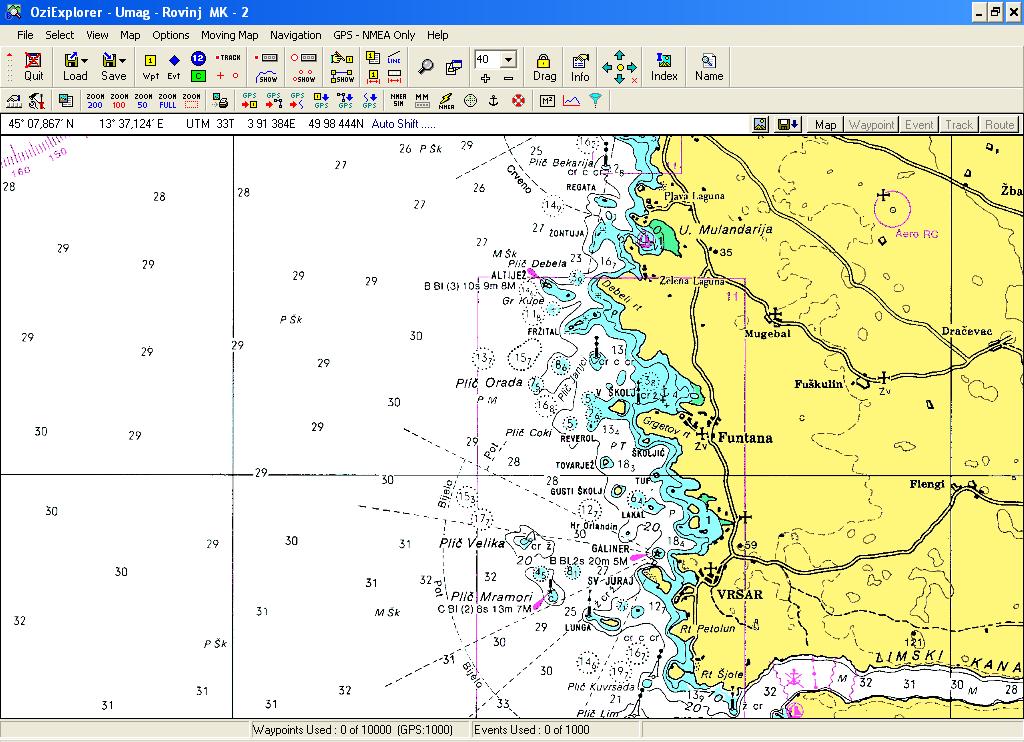Expand the Save dropdown arrow

123,61
